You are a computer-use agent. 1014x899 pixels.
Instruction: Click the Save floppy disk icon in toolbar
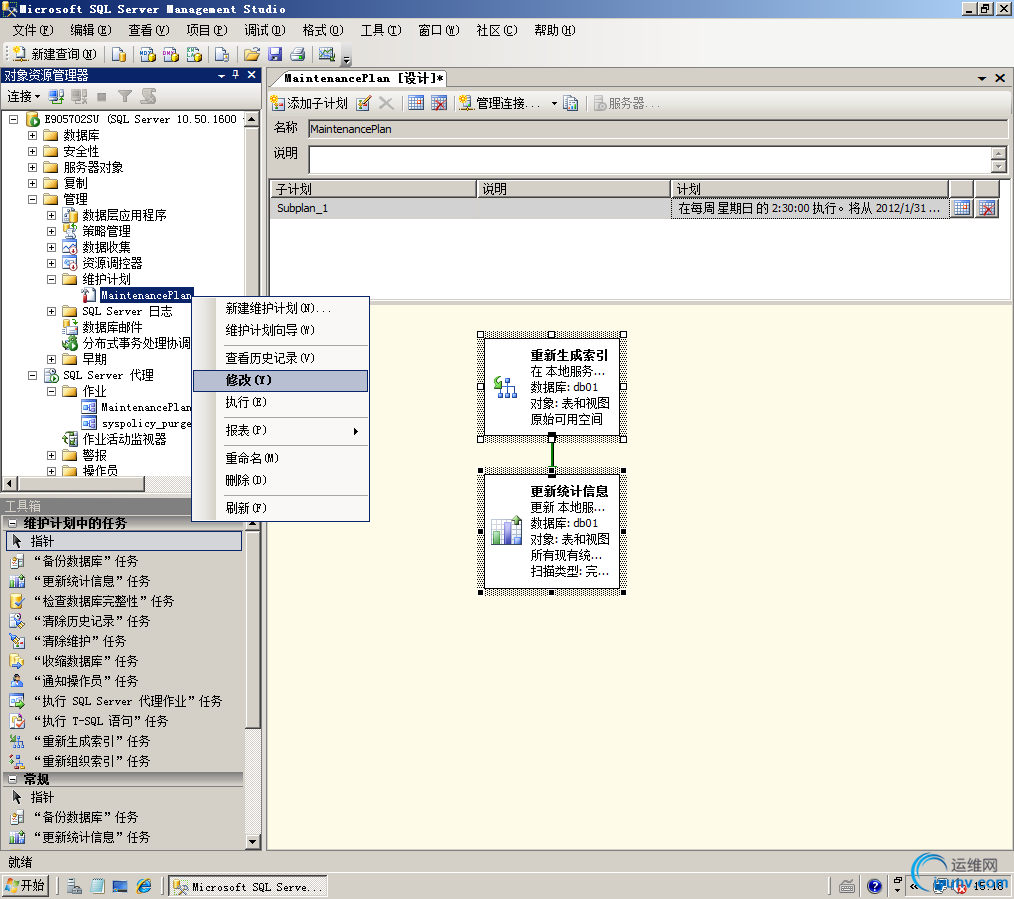pyautogui.click(x=275, y=54)
